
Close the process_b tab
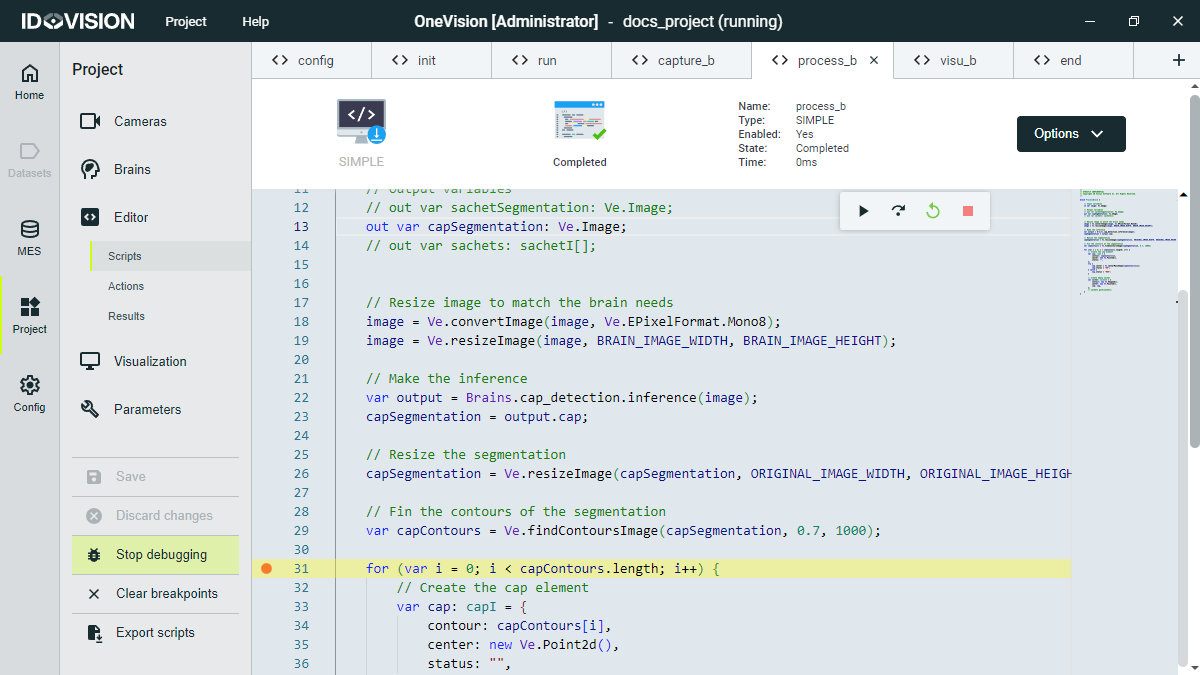pos(874,60)
